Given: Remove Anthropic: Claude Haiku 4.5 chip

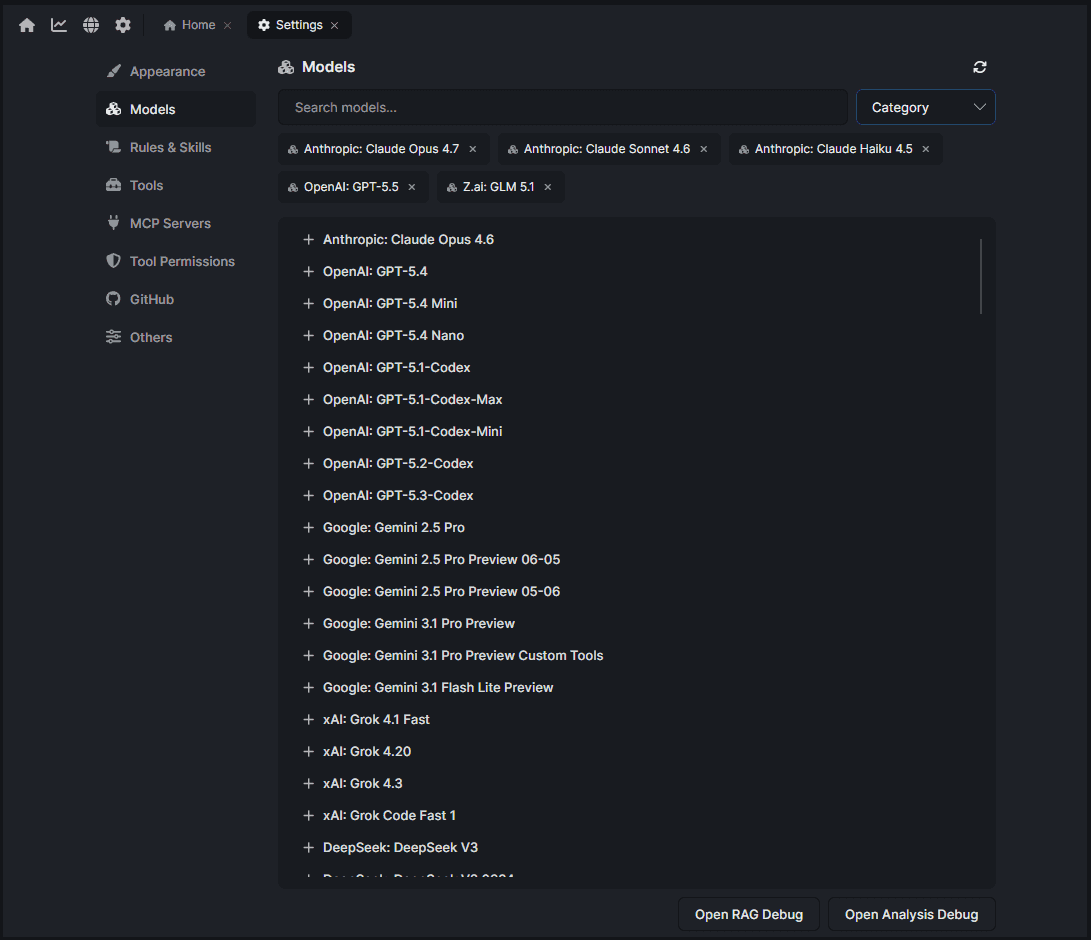Looking at the screenshot, I should click(x=926, y=149).
